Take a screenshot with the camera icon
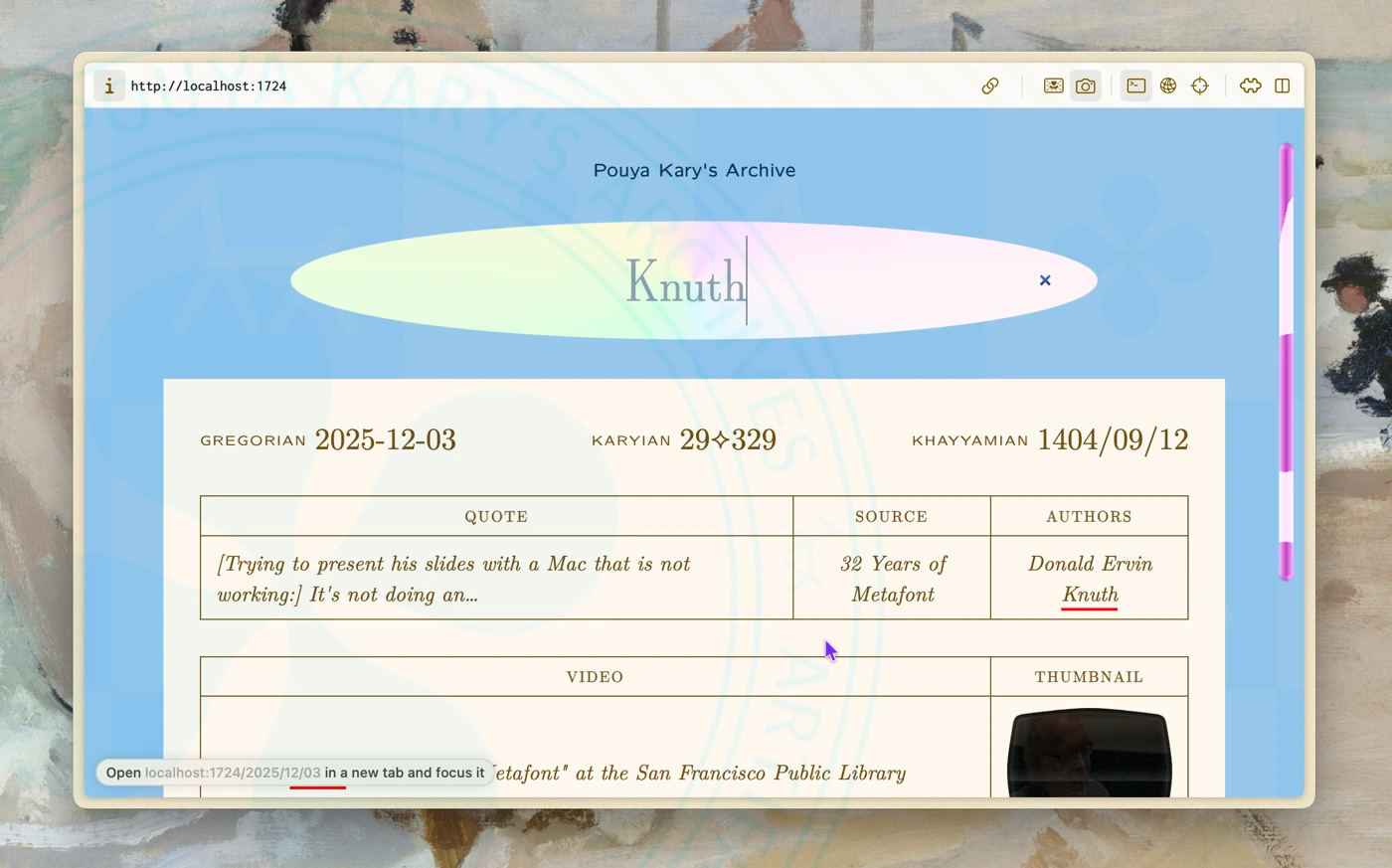Viewport: 1392px width, 868px height. (x=1086, y=86)
